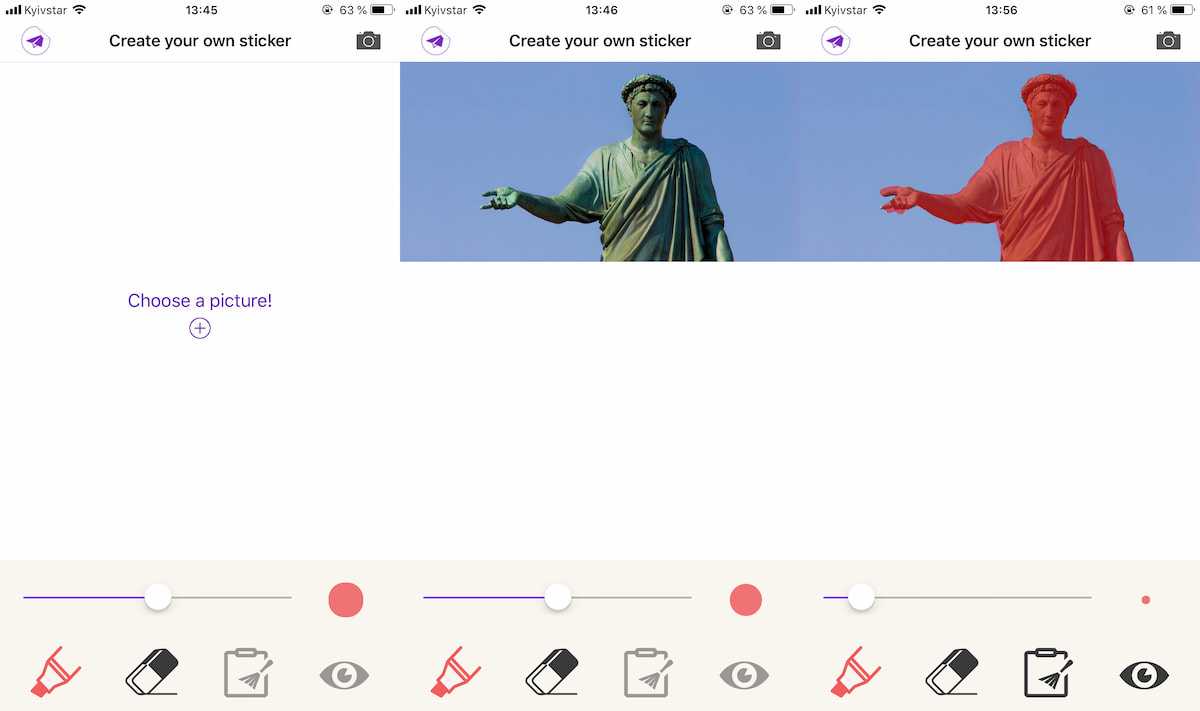Viewport: 1200px width, 711px height.
Task: Tap Create your own sticker title in middle screen
Action: click(x=600, y=41)
